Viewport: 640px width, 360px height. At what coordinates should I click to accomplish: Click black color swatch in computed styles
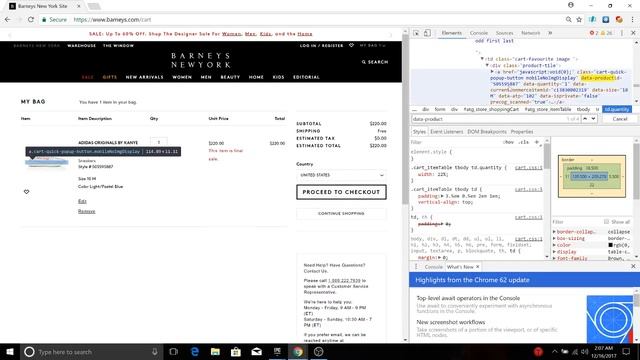(610, 245)
